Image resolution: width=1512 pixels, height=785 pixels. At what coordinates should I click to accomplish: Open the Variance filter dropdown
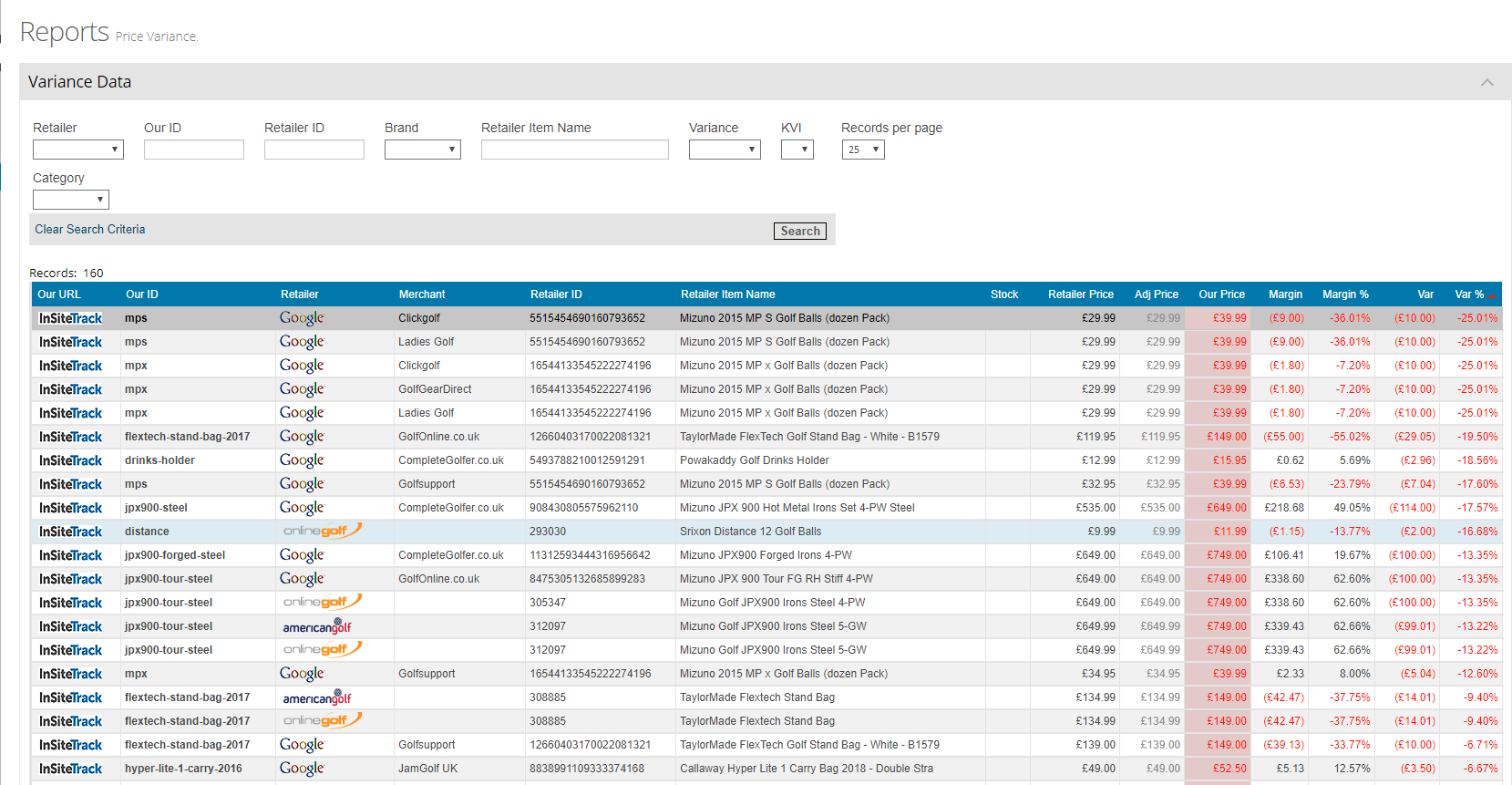pyautogui.click(x=725, y=150)
